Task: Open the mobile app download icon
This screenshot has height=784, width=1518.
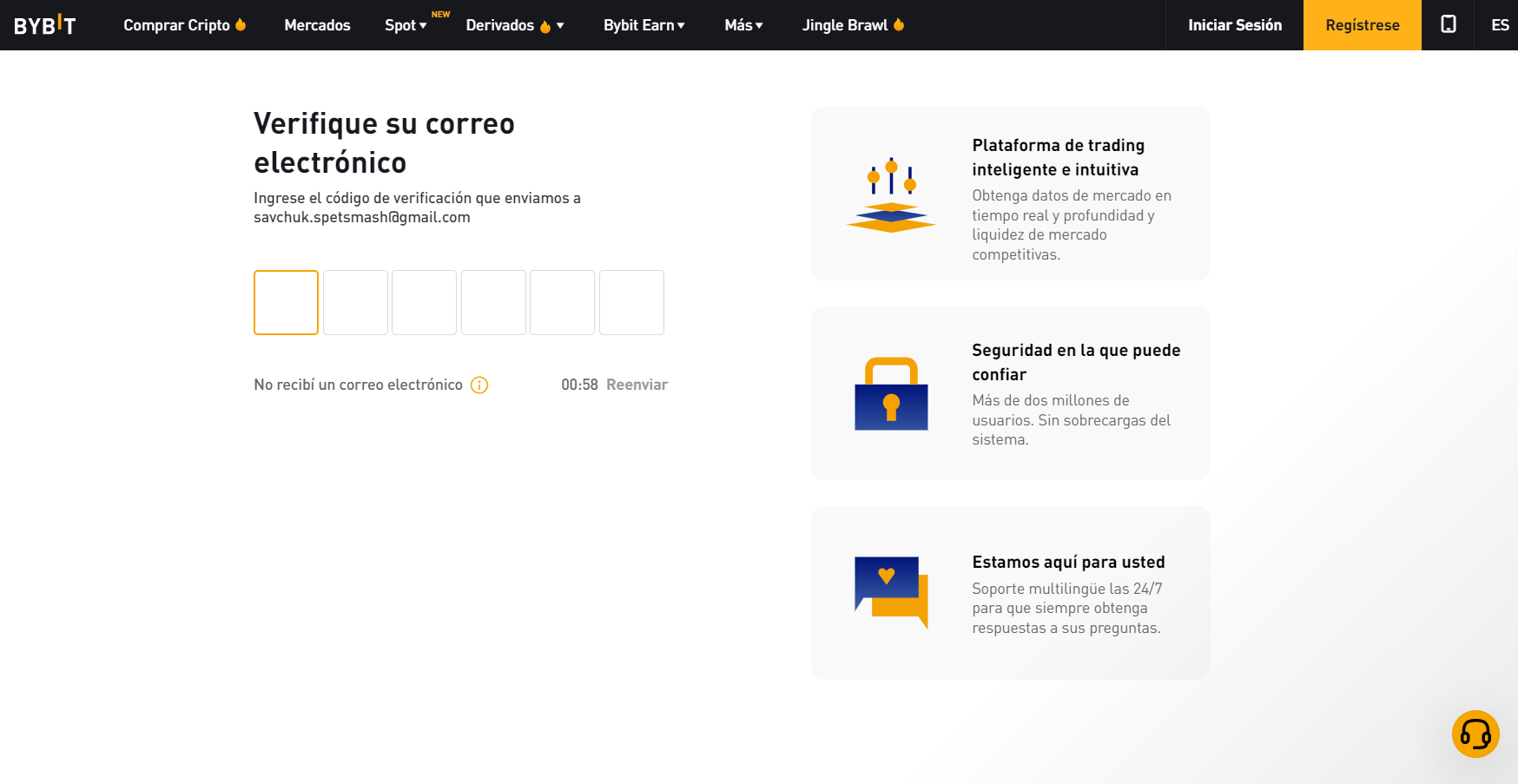Action: [1448, 24]
